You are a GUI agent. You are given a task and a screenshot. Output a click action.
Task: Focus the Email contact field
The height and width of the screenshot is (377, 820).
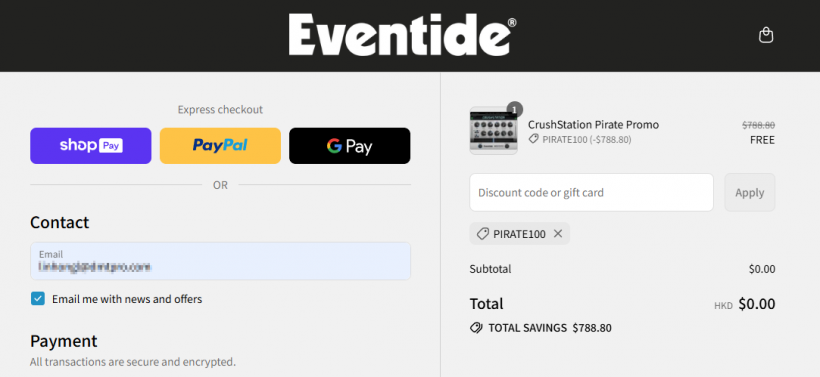tap(220, 261)
